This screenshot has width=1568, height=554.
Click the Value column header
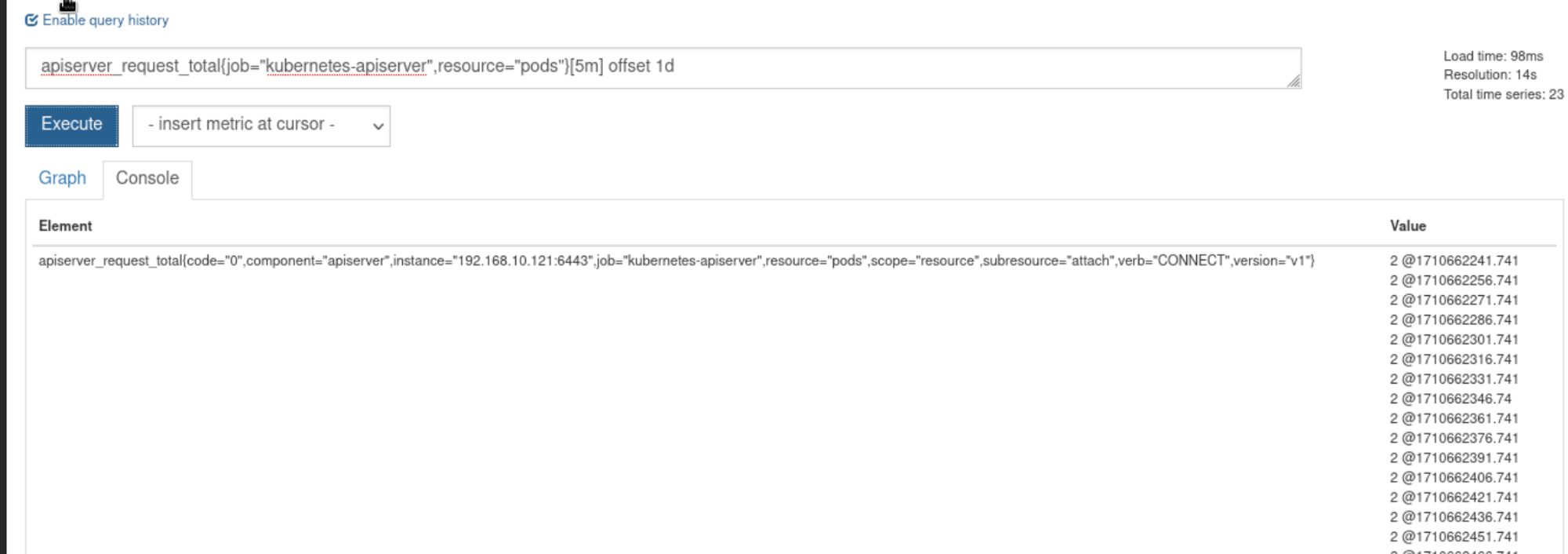tap(1407, 226)
